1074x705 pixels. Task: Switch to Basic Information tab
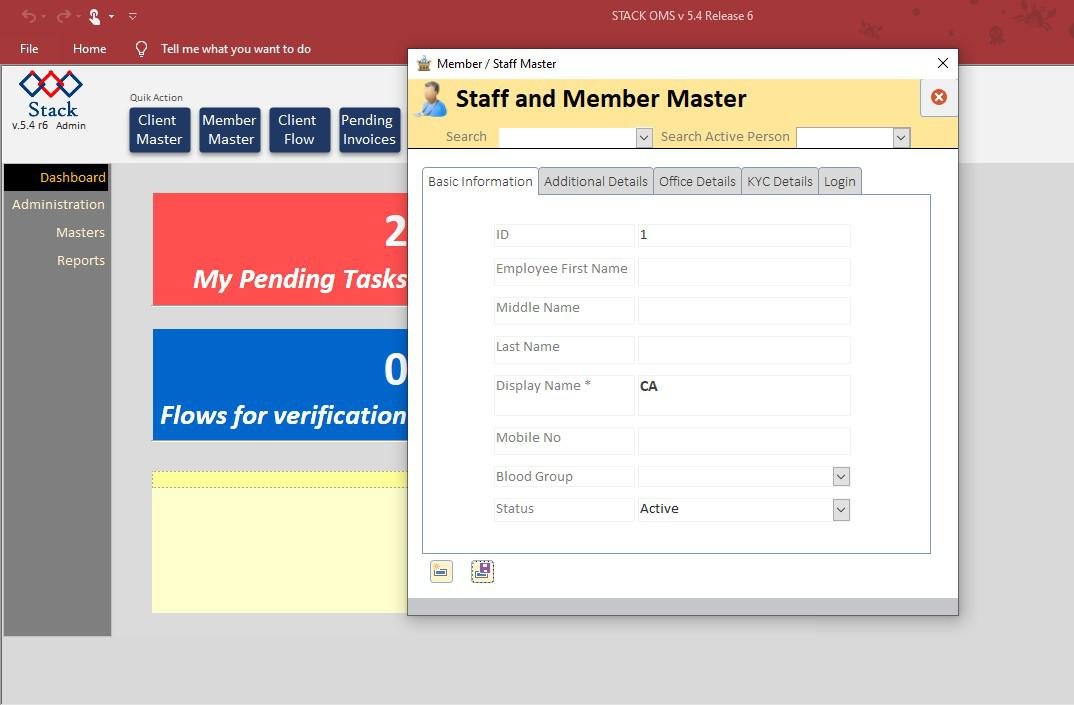[480, 182]
